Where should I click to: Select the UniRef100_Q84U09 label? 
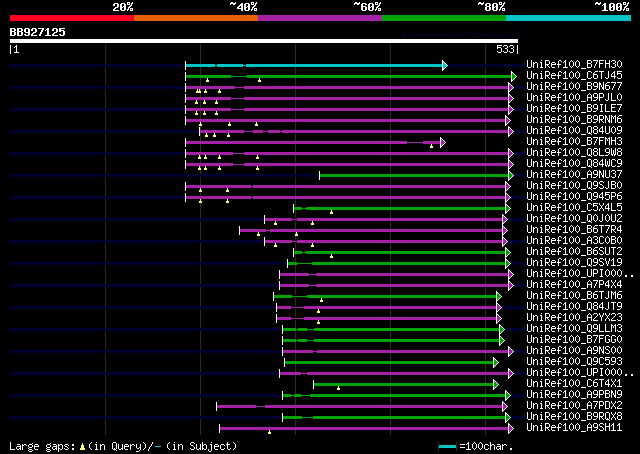[x=574, y=130]
